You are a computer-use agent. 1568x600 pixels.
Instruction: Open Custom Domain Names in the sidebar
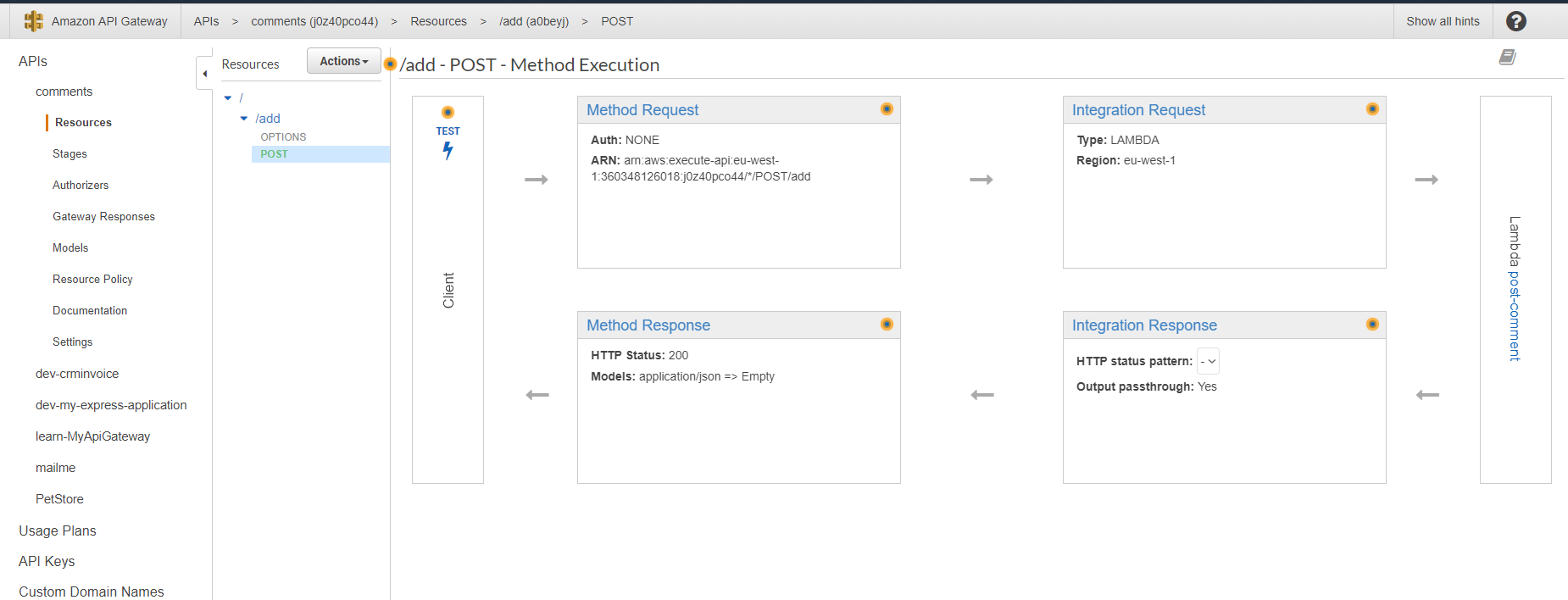click(92, 592)
